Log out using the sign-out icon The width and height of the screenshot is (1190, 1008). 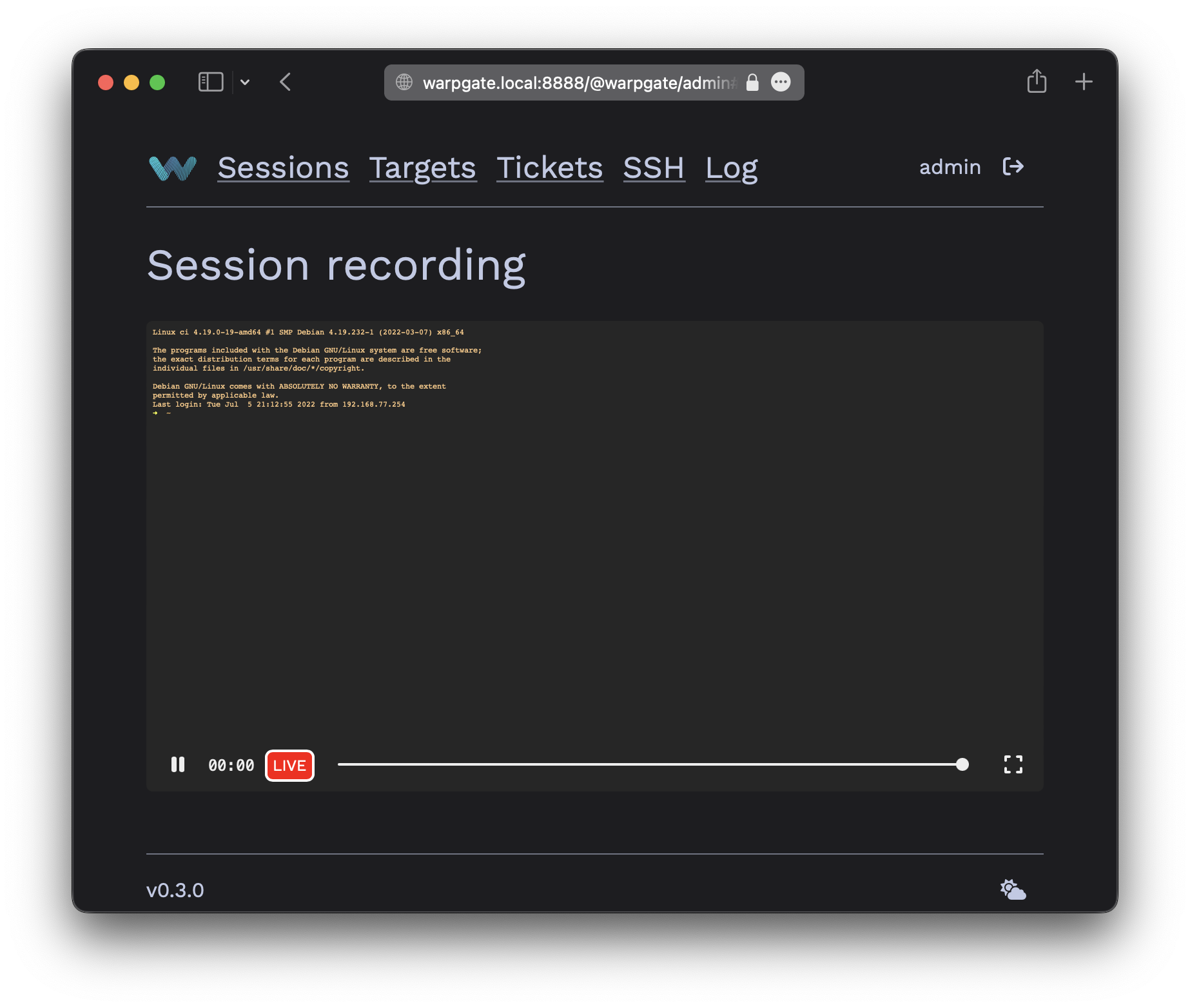coord(1013,167)
